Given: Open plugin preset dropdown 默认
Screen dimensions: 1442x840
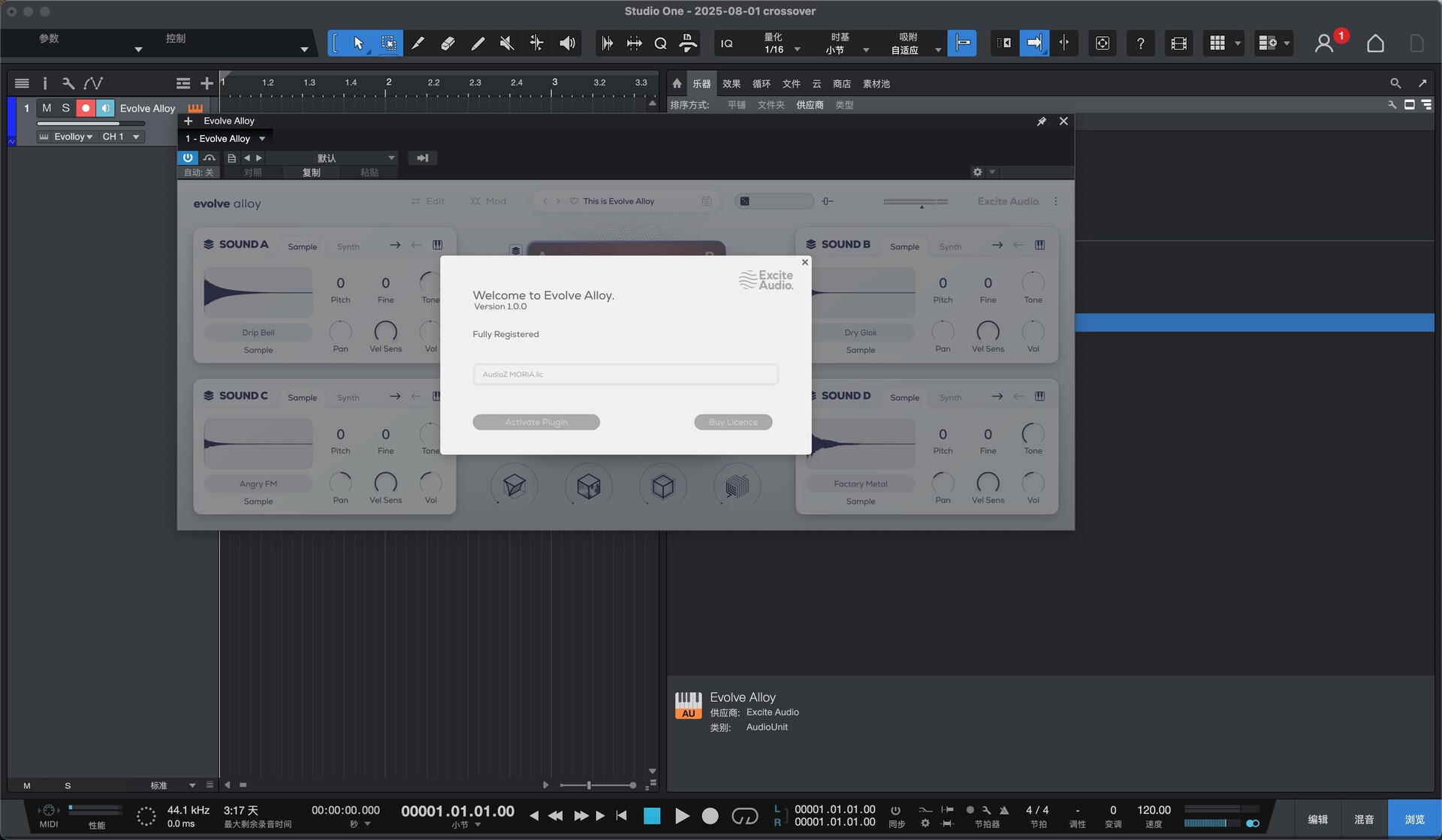Looking at the screenshot, I should click(x=331, y=158).
